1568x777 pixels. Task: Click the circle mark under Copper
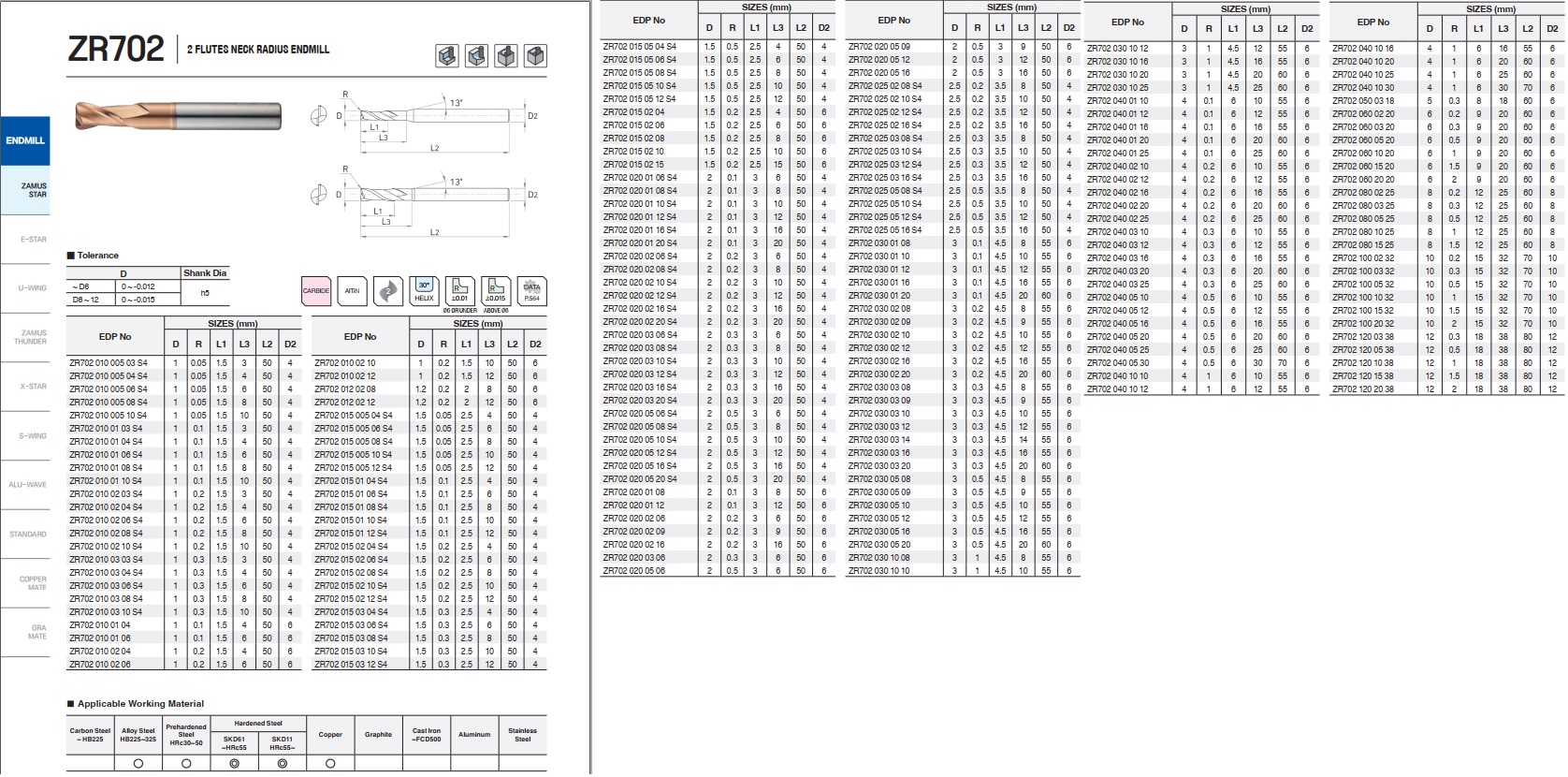pyautogui.click(x=330, y=764)
